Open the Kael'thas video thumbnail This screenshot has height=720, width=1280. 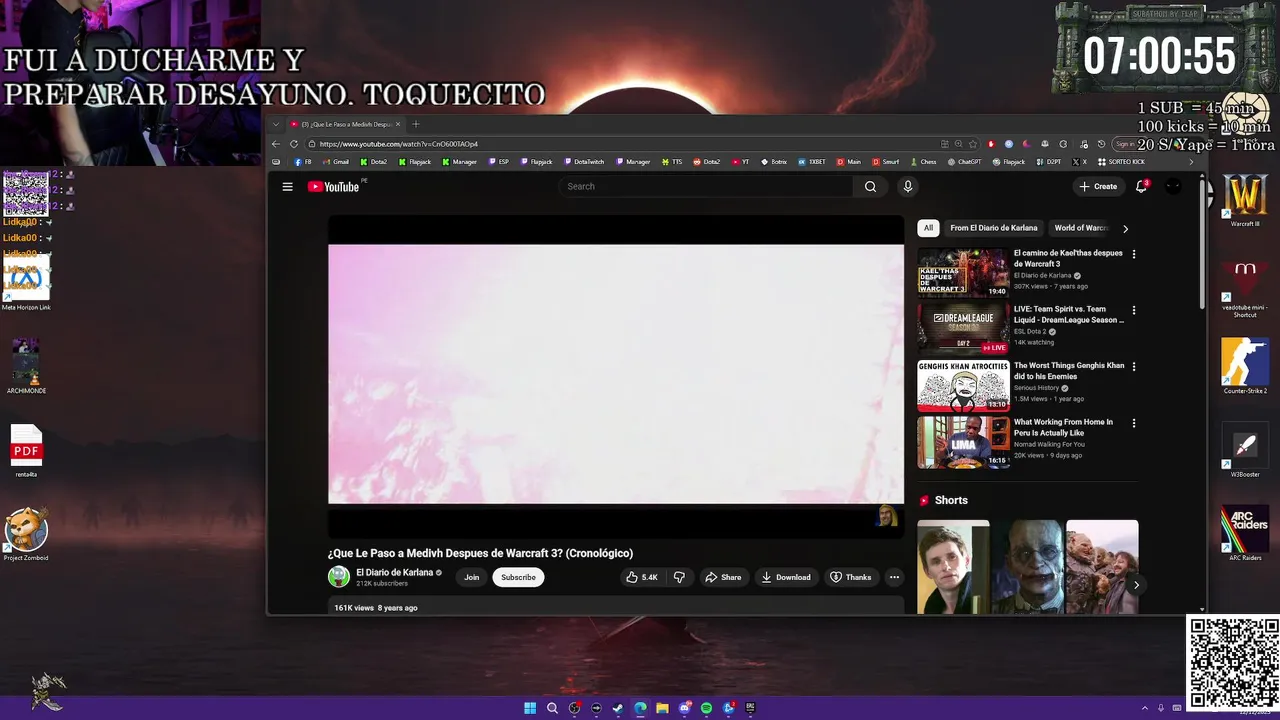point(964,273)
